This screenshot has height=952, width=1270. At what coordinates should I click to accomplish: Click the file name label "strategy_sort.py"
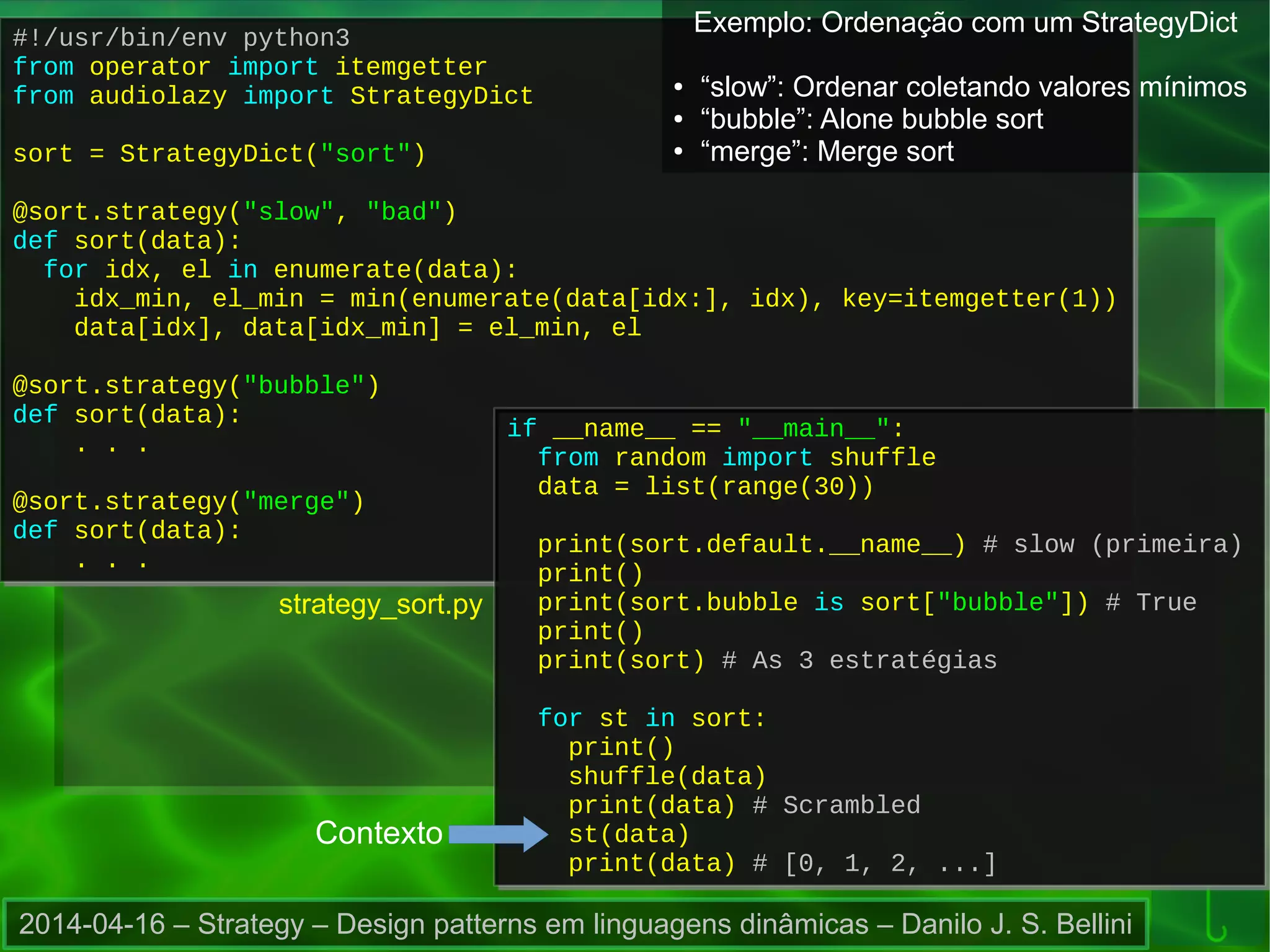coord(380,605)
